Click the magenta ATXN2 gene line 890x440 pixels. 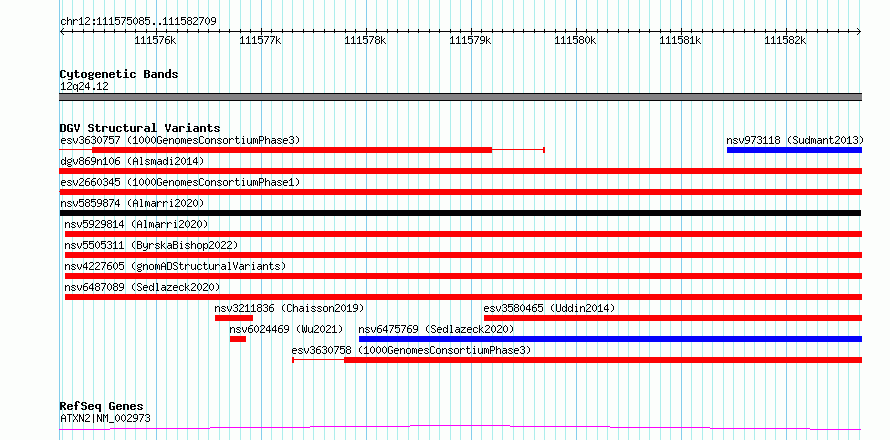click(460, 427)
